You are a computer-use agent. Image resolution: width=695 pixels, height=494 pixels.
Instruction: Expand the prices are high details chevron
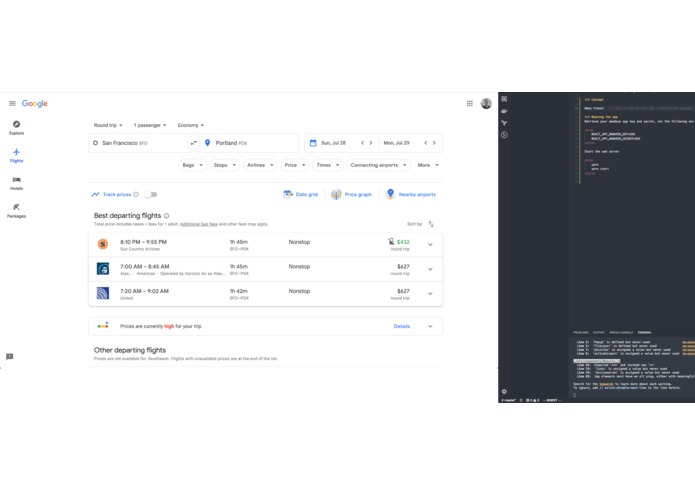430,326
